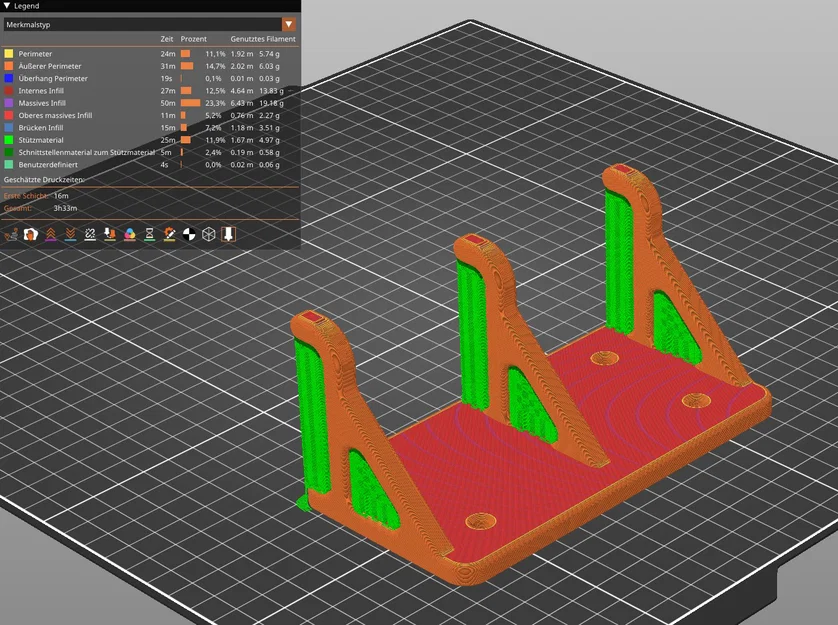This screenshot has width=838, height=625.
Task: Click the Überhang Perimeter legend entry
Action: (52, 78)
